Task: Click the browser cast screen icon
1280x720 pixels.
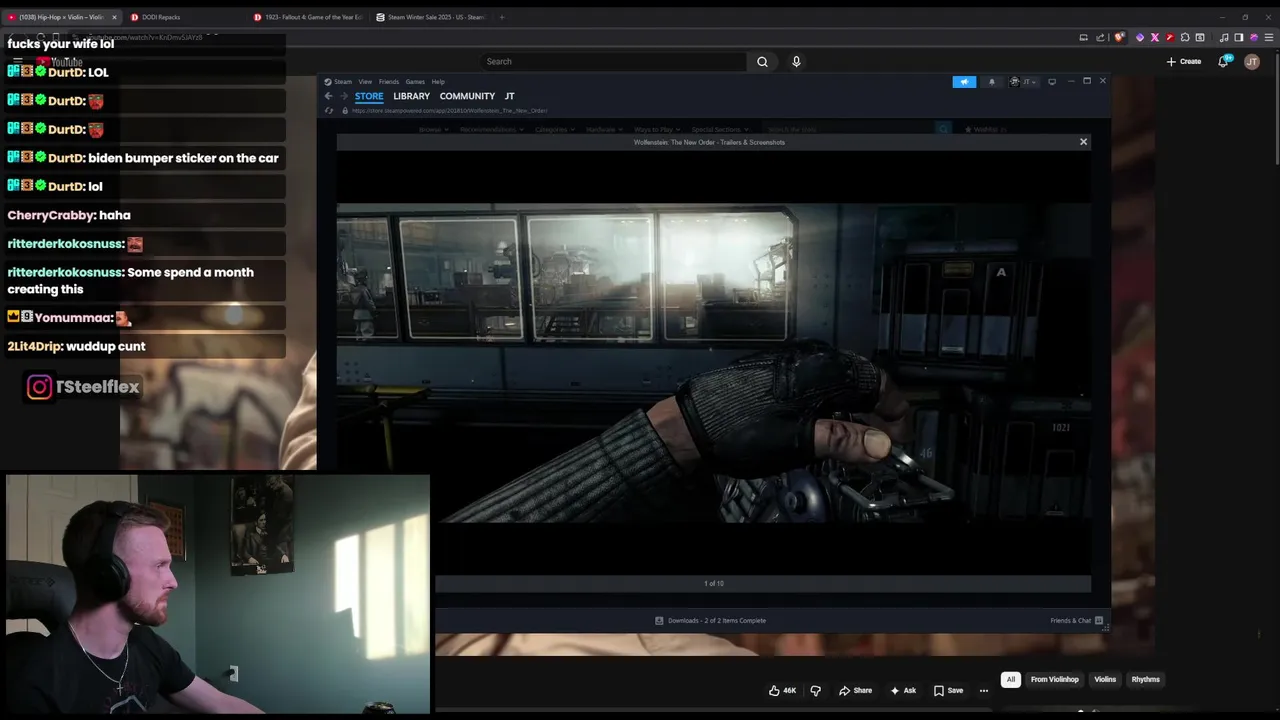Action: [x=1083, y=38]
